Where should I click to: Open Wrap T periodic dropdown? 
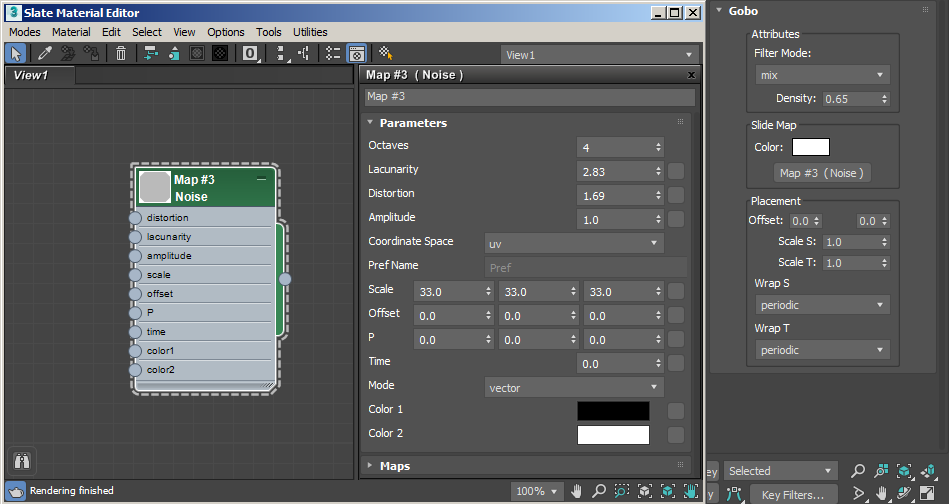[x=822, y=350]
